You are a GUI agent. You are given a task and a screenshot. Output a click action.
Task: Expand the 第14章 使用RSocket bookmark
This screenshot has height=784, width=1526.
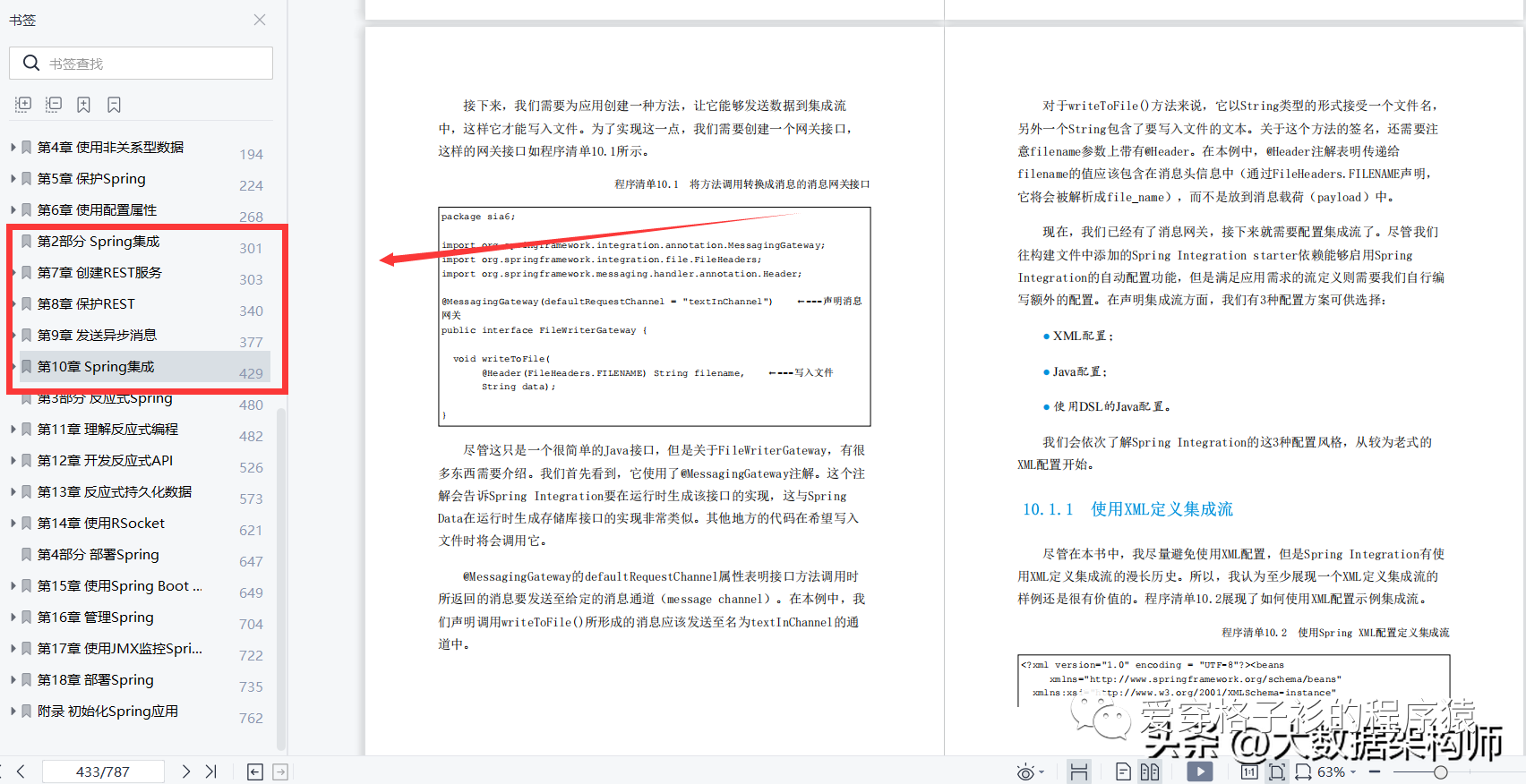coord(13,523)
